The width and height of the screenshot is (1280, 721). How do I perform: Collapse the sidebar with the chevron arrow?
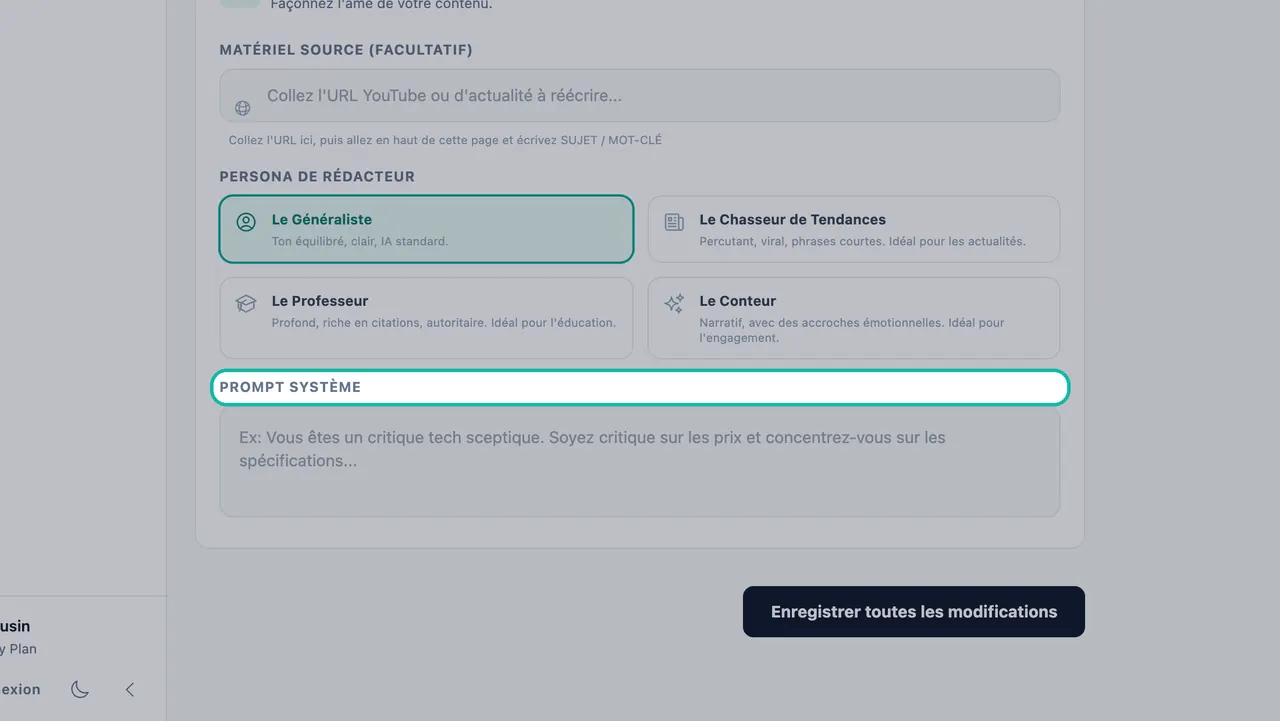129,689
